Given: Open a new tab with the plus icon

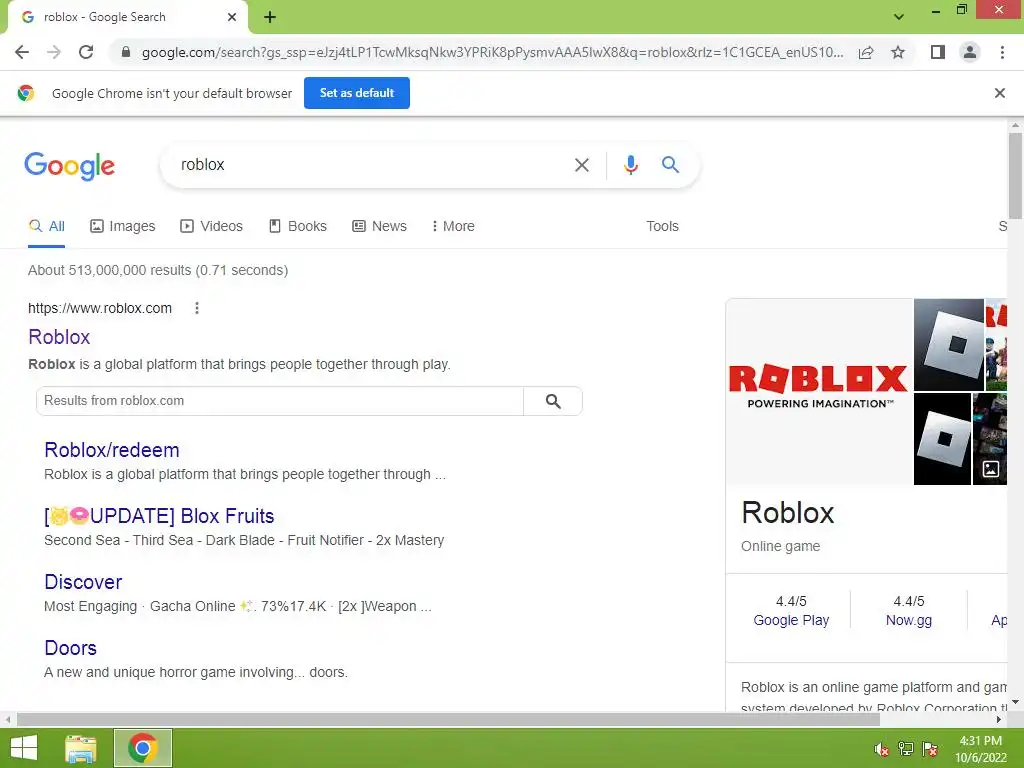Looking at the screenshot, I should pos(270,18).
